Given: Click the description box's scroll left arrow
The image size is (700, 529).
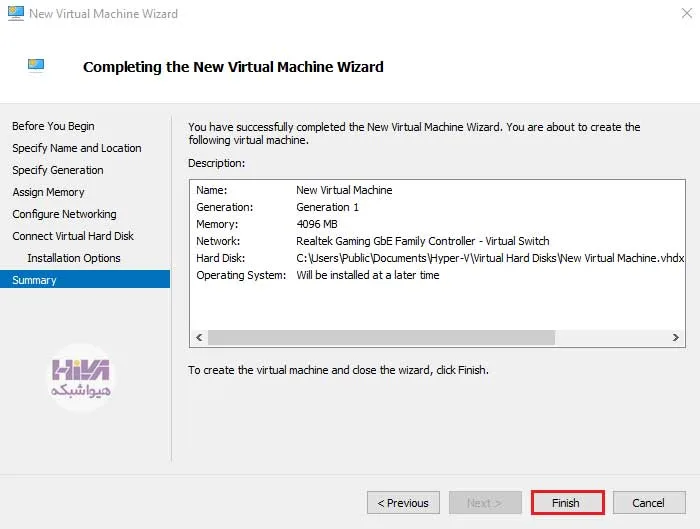Looking at the screenshot, I should tap(199, 337).
